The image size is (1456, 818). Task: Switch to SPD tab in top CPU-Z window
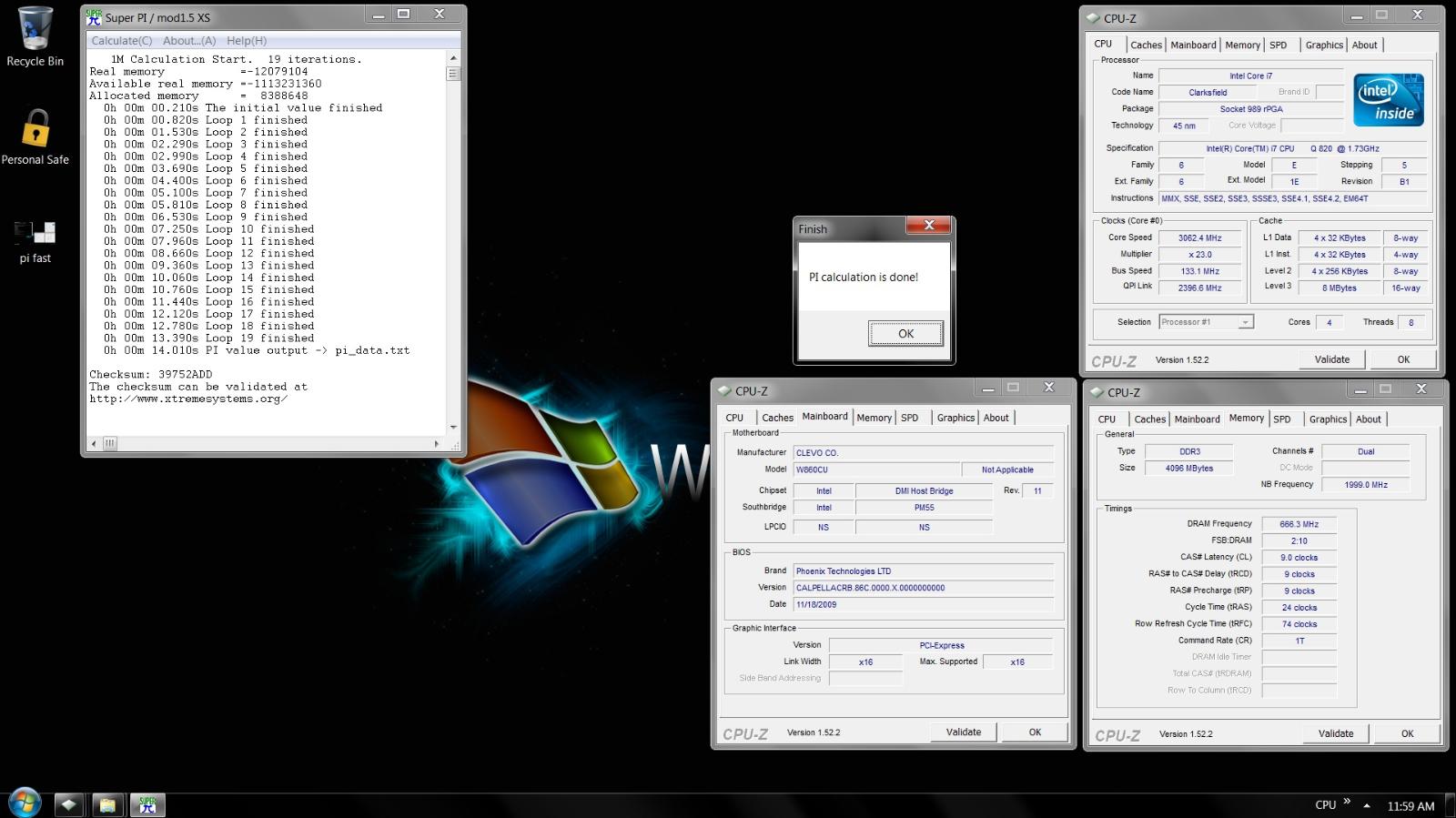1279,45
